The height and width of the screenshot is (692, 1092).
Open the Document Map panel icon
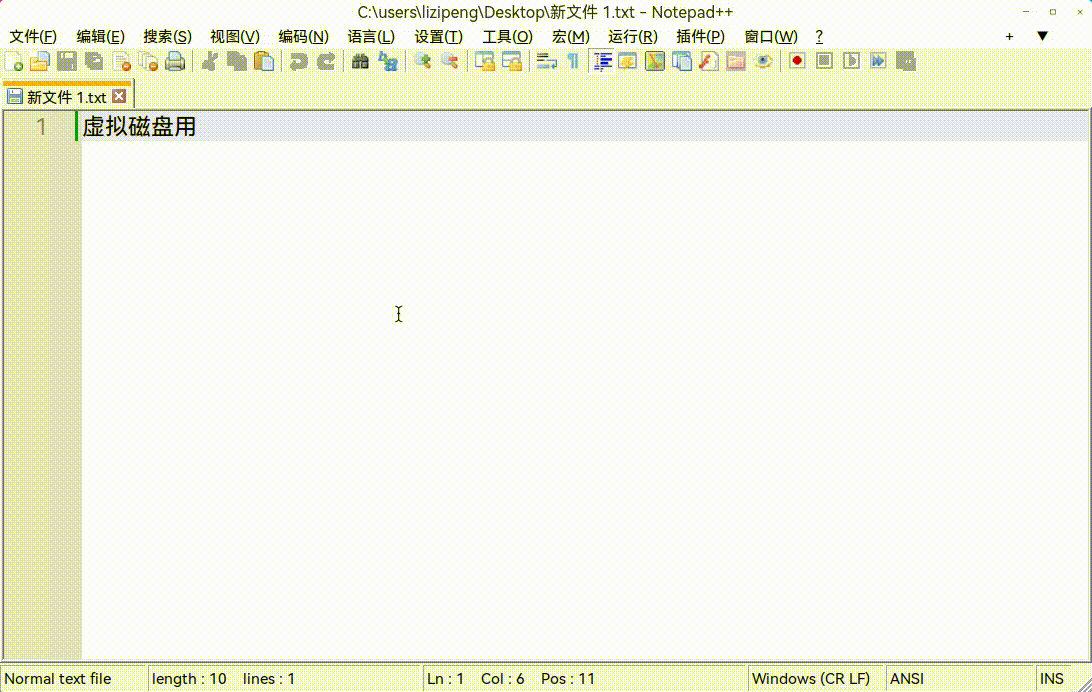654,61
